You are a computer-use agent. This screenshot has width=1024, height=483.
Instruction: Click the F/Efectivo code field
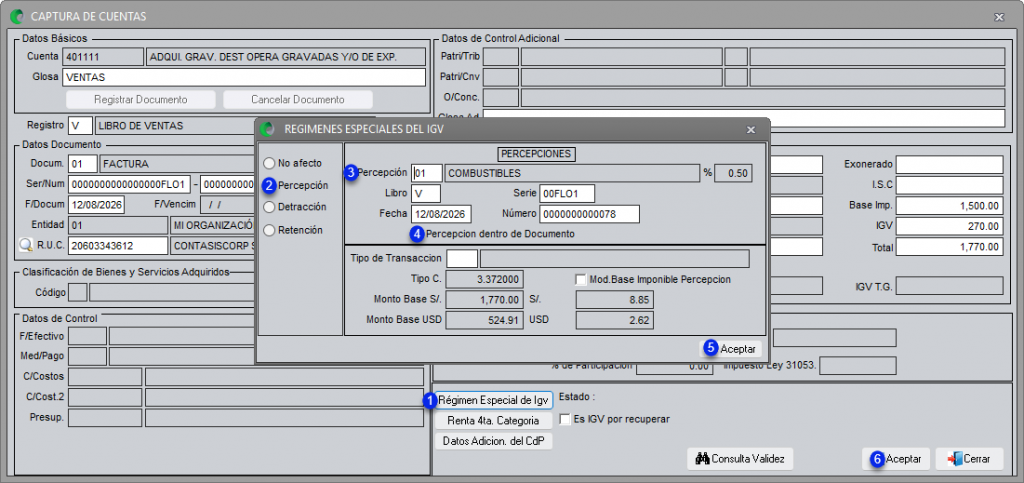(87, 336)
